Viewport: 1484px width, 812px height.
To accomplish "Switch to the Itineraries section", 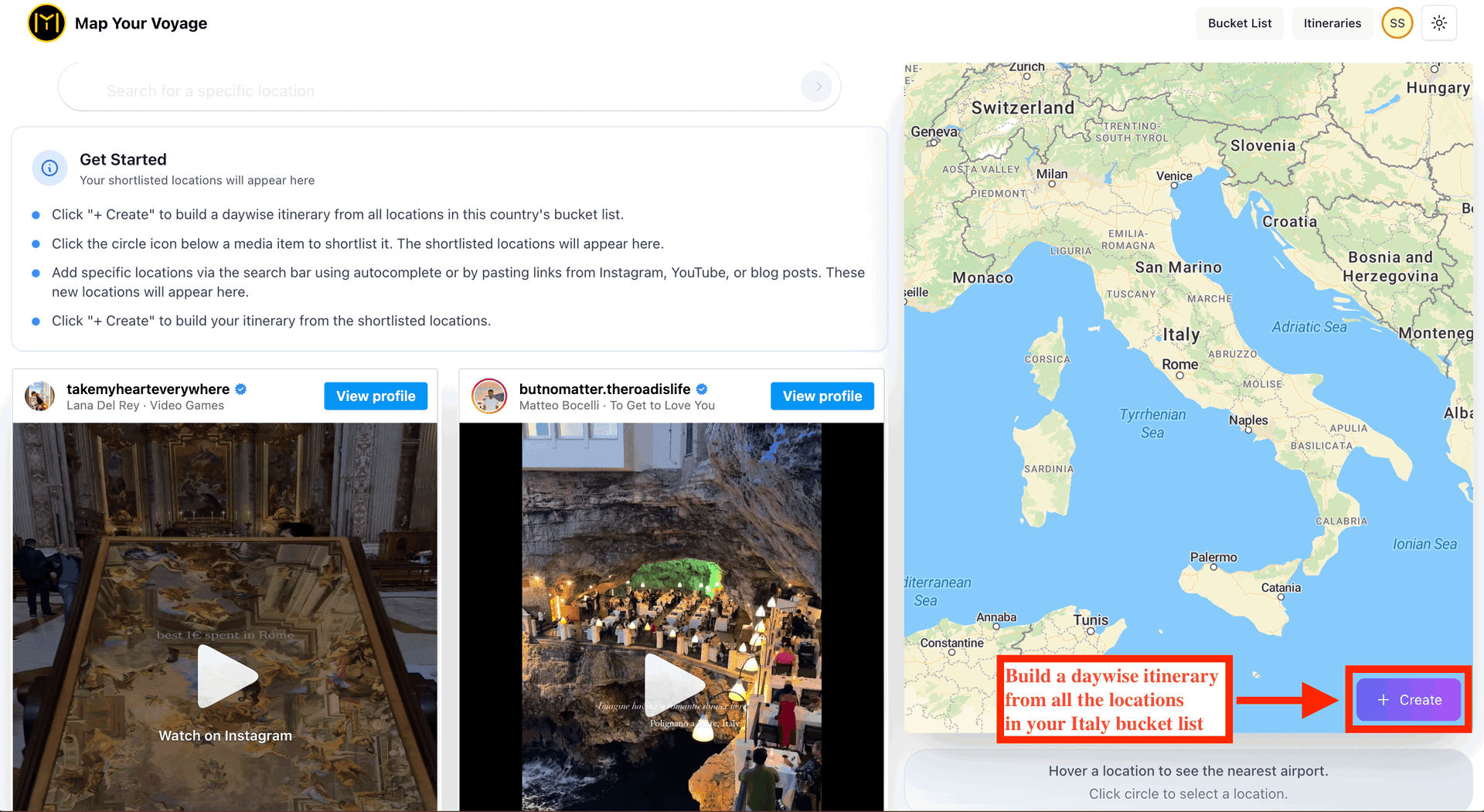I will [1332, 22].
